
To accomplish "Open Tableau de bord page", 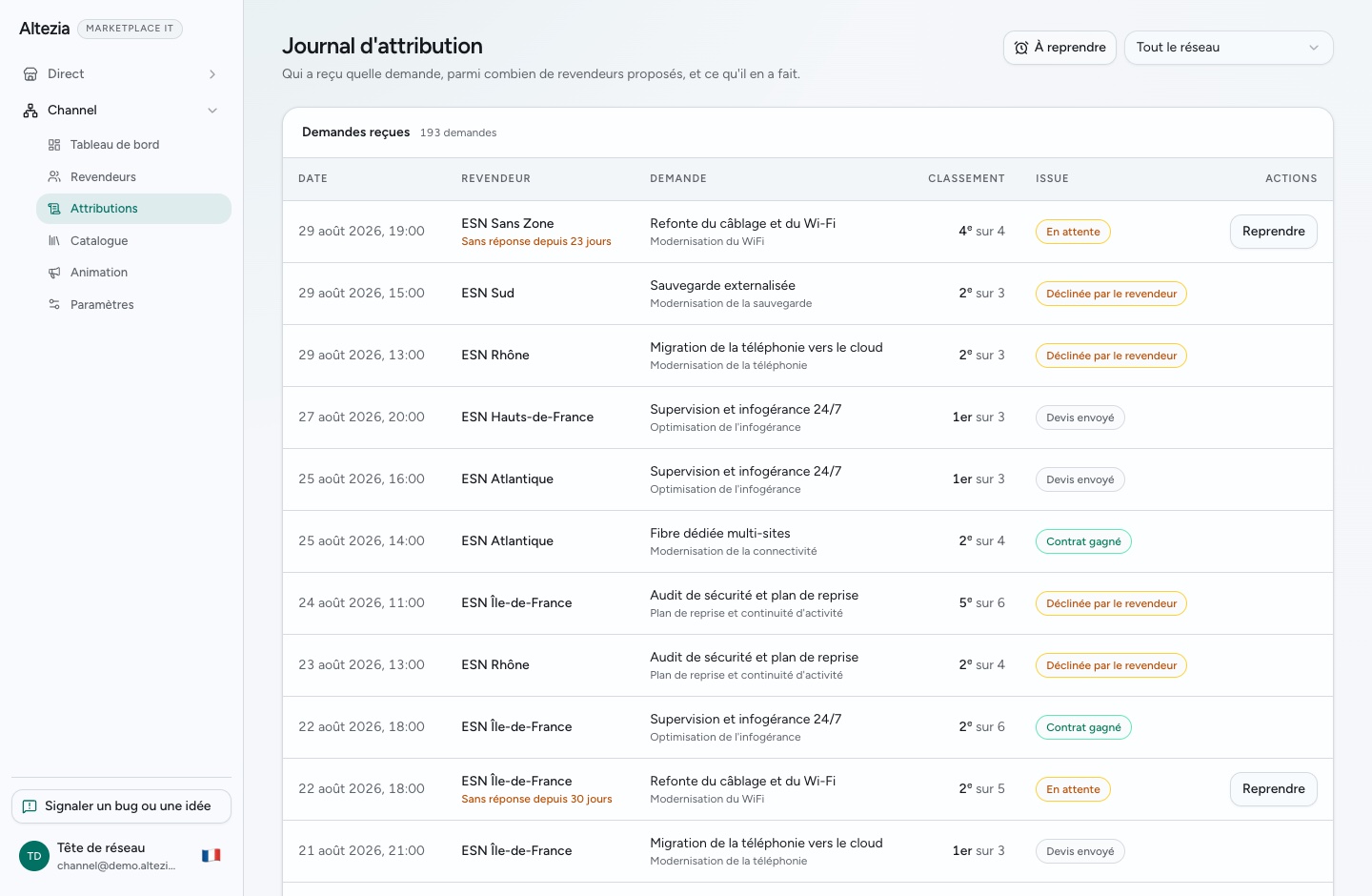I will (x=133, y=145).
